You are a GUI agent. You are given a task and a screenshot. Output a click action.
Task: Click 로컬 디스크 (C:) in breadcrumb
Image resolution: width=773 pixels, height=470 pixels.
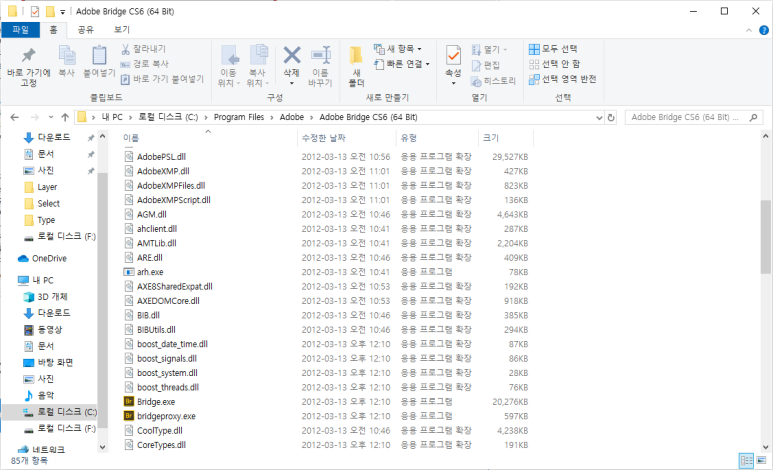(168, 117)
